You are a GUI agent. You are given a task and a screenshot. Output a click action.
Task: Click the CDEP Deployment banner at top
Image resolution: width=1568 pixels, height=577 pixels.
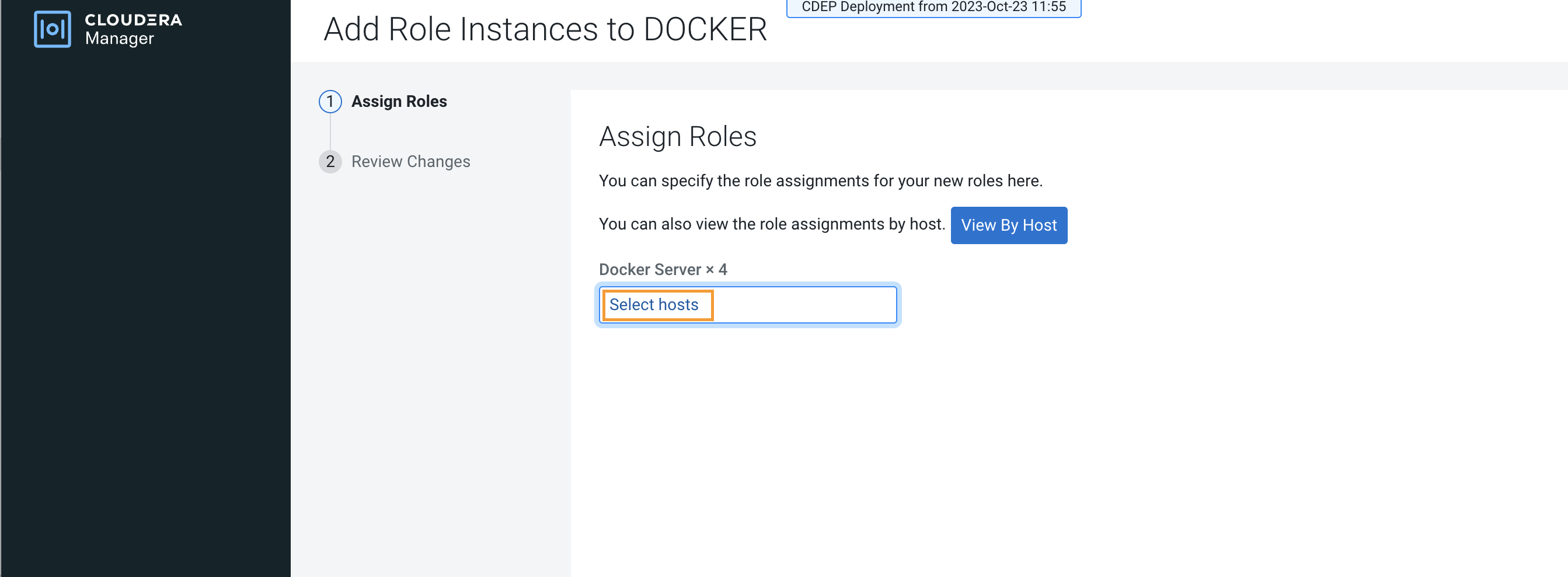[933, 8]
